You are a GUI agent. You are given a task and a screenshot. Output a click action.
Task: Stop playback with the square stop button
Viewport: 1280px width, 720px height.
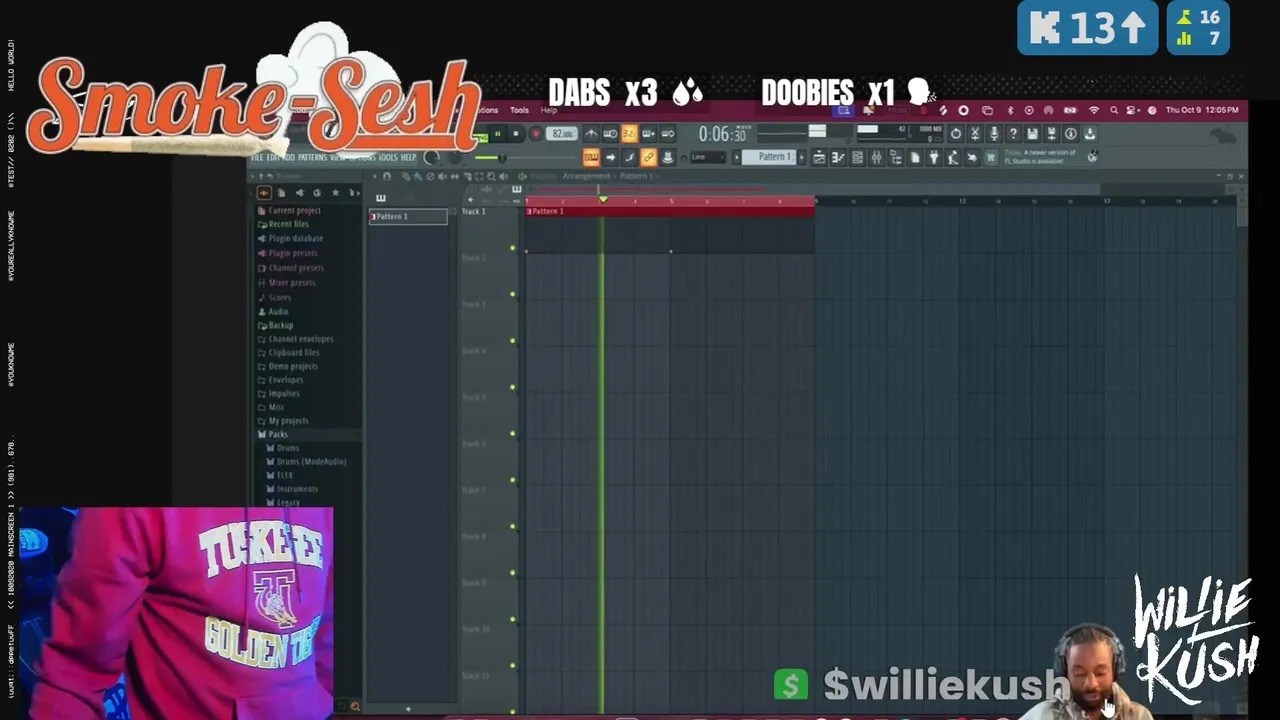[516, 133]
